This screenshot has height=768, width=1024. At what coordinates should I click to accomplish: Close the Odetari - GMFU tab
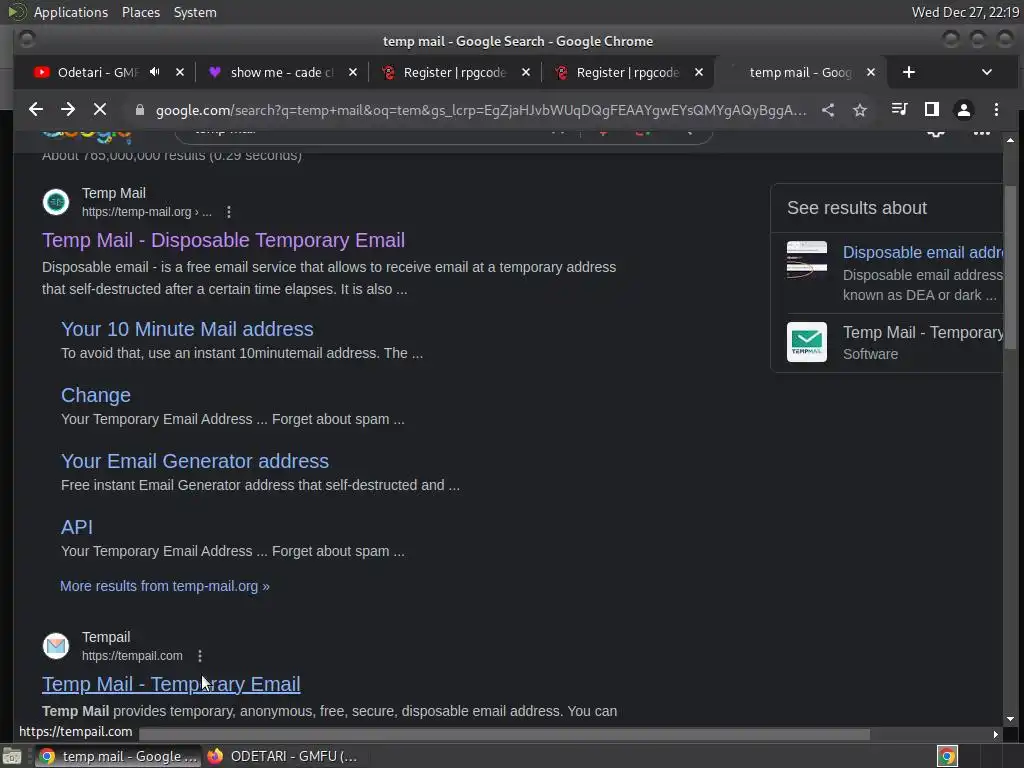point(180,72)
